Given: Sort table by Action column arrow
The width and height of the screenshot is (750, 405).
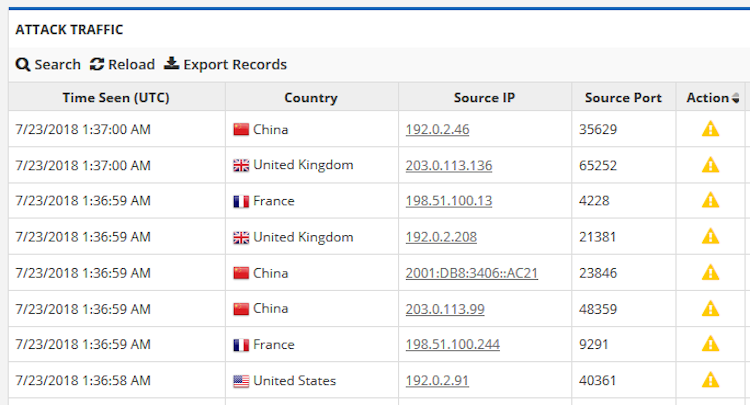Looking at the screenshot, I should [x=736, y=98].
